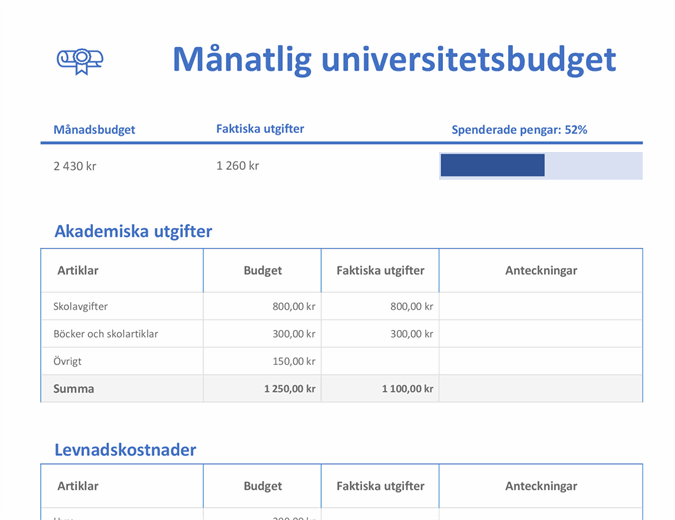Click the empty Anteckningar cell for Skolavgifter

[540, 307]
